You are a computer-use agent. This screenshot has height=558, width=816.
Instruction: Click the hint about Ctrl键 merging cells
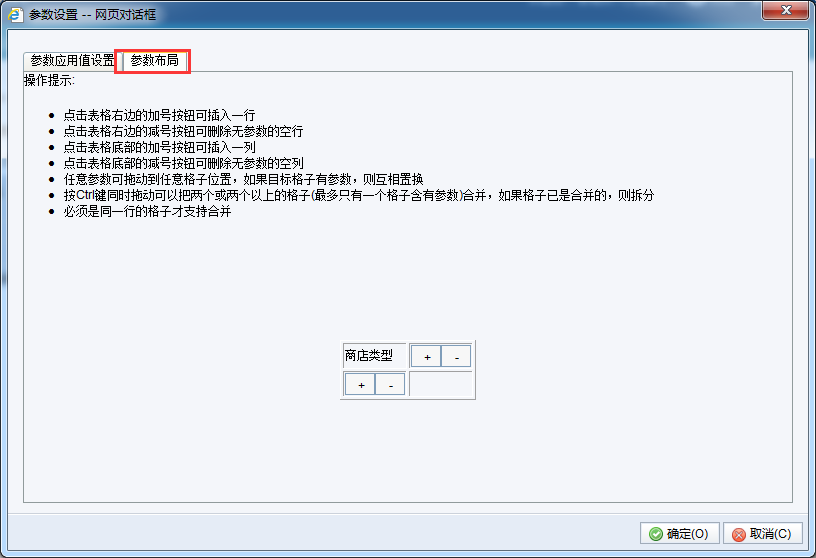pos(359,195)
